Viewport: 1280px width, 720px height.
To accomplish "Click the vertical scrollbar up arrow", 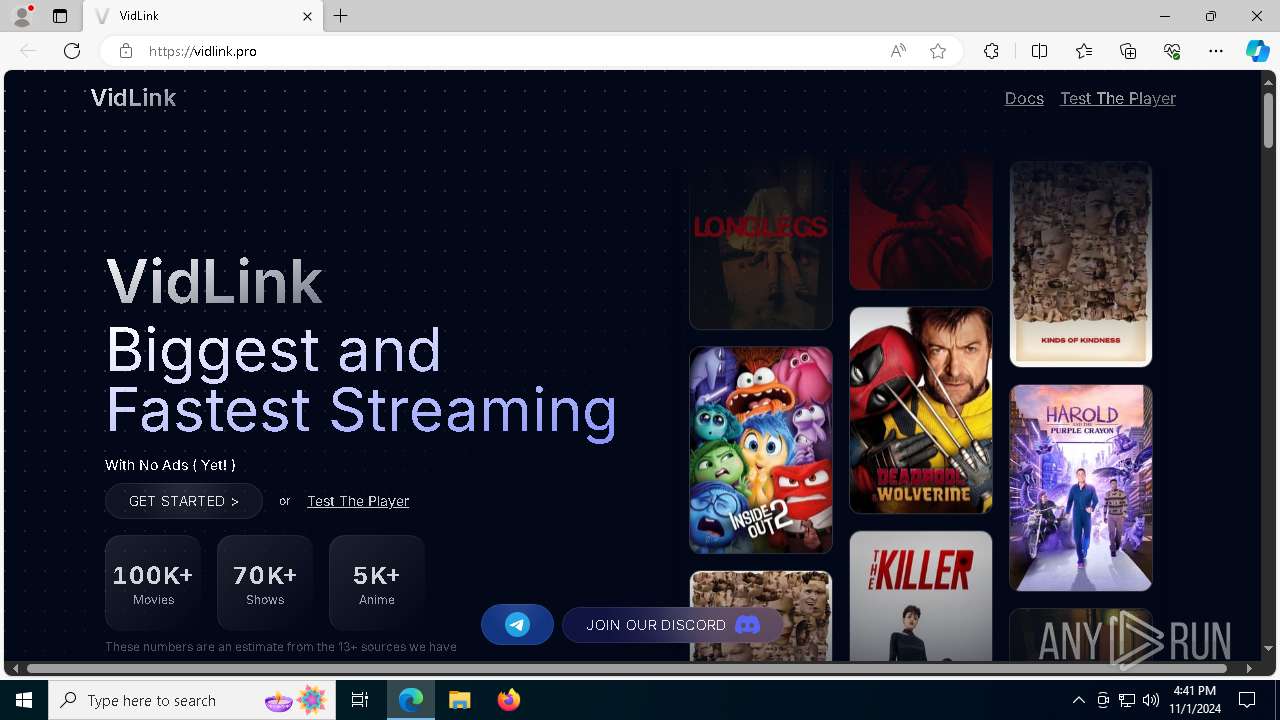I will pos(1268,81).
